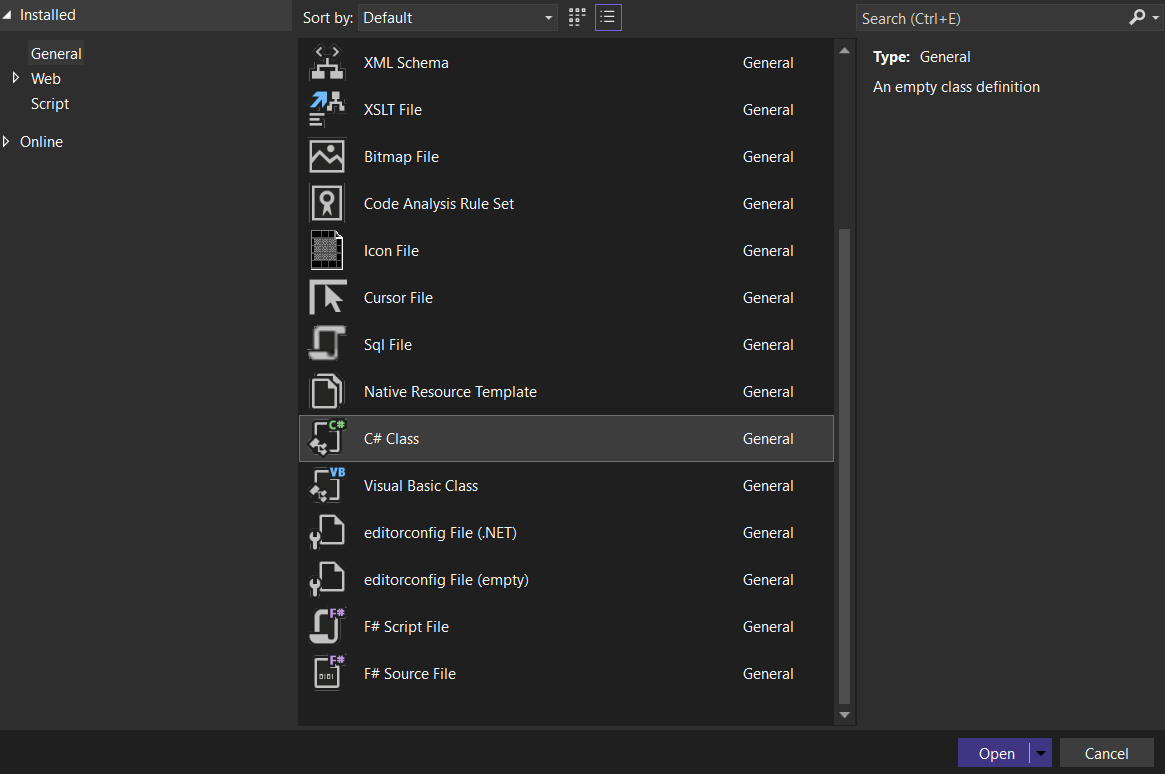Select the XSLT File template name
Image resolution: width=1165 pixels, height=774 pixels.
[392, 110]
